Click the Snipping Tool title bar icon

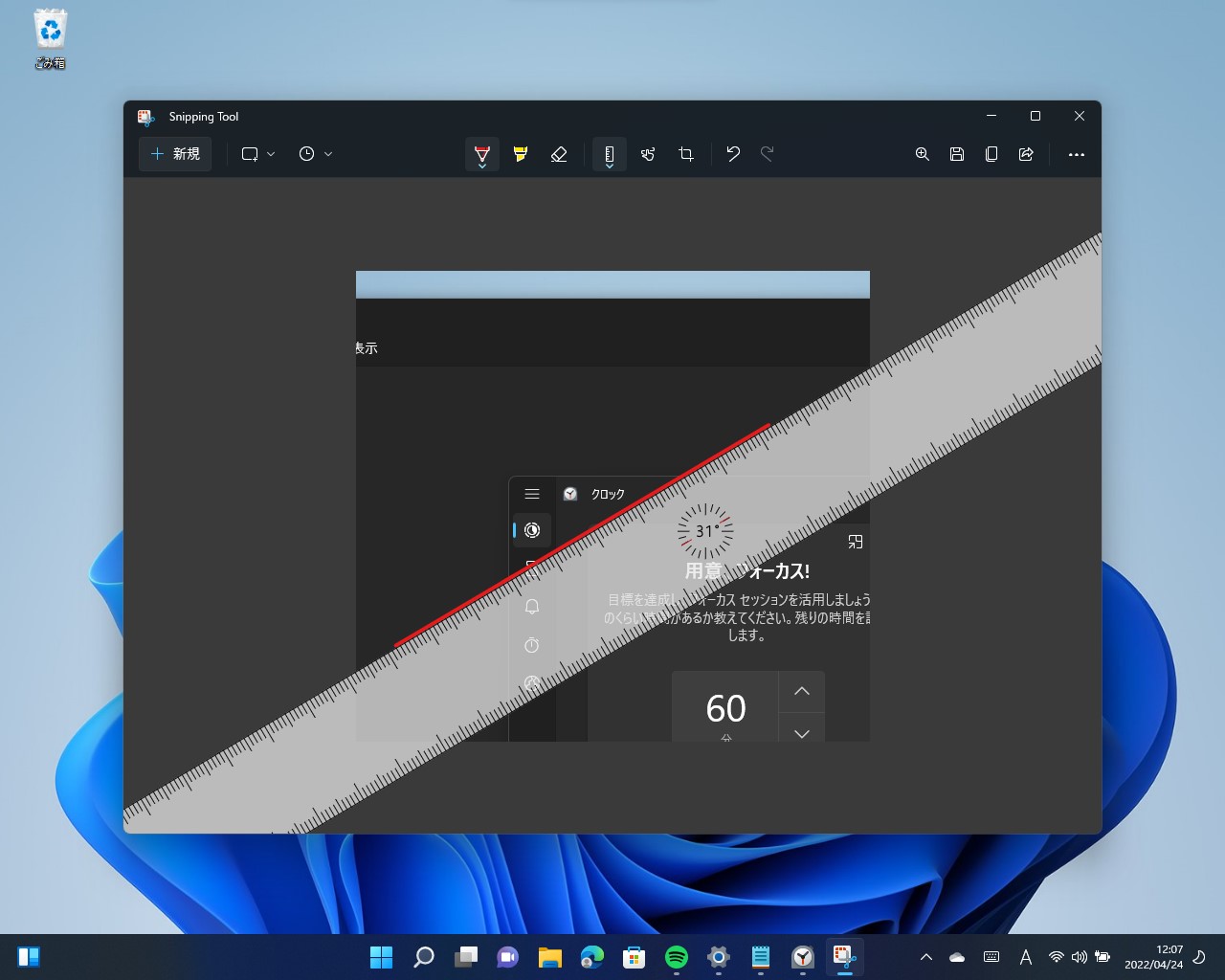(x=145, y=117)
